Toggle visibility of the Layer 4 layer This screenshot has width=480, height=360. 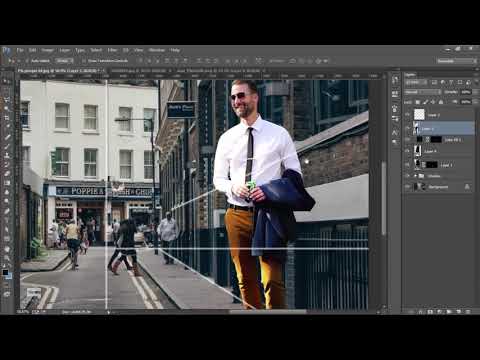(x=407, y=151)
